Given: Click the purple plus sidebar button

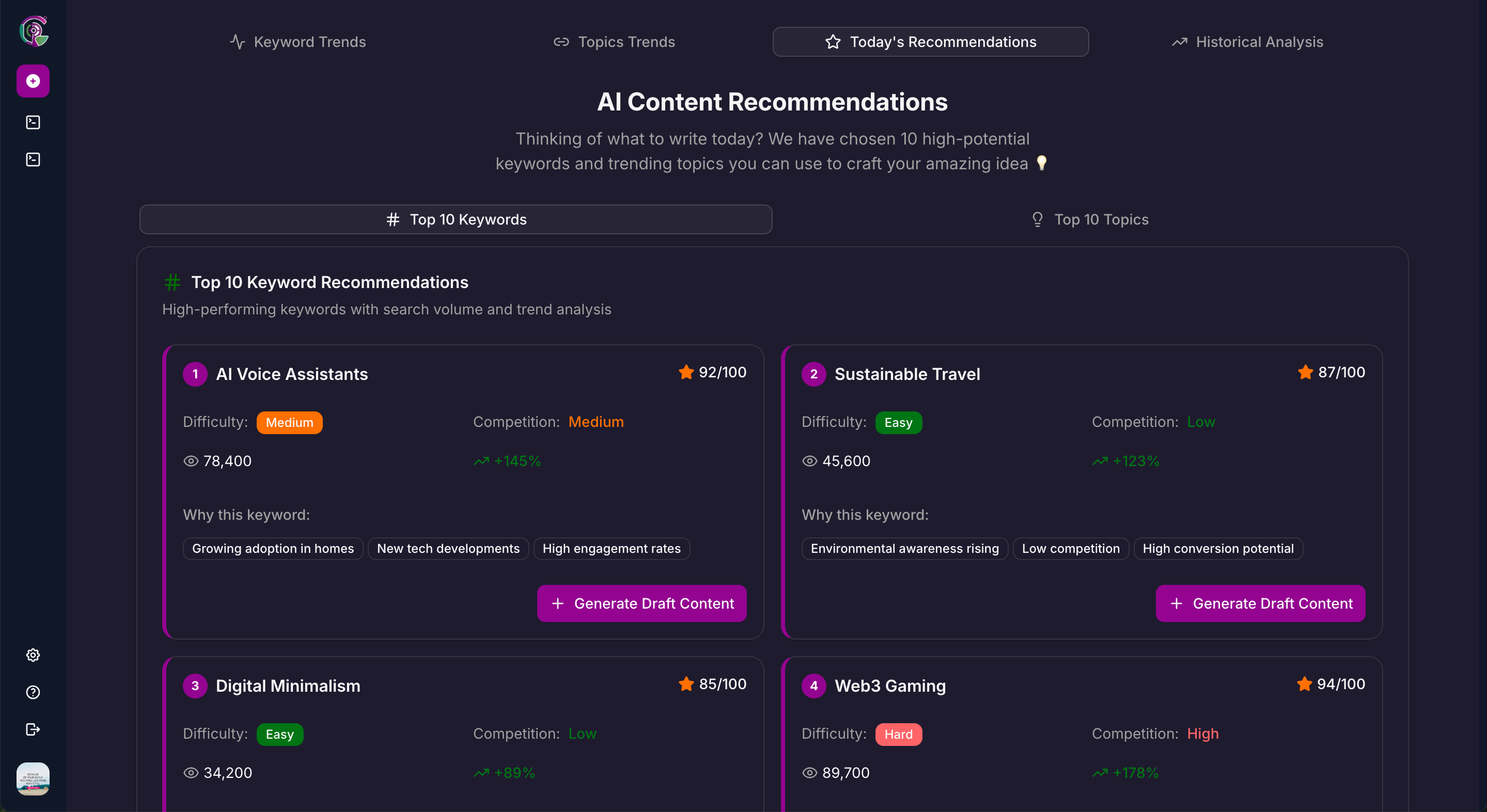Looking at the screenshot, I should (33, 82).
